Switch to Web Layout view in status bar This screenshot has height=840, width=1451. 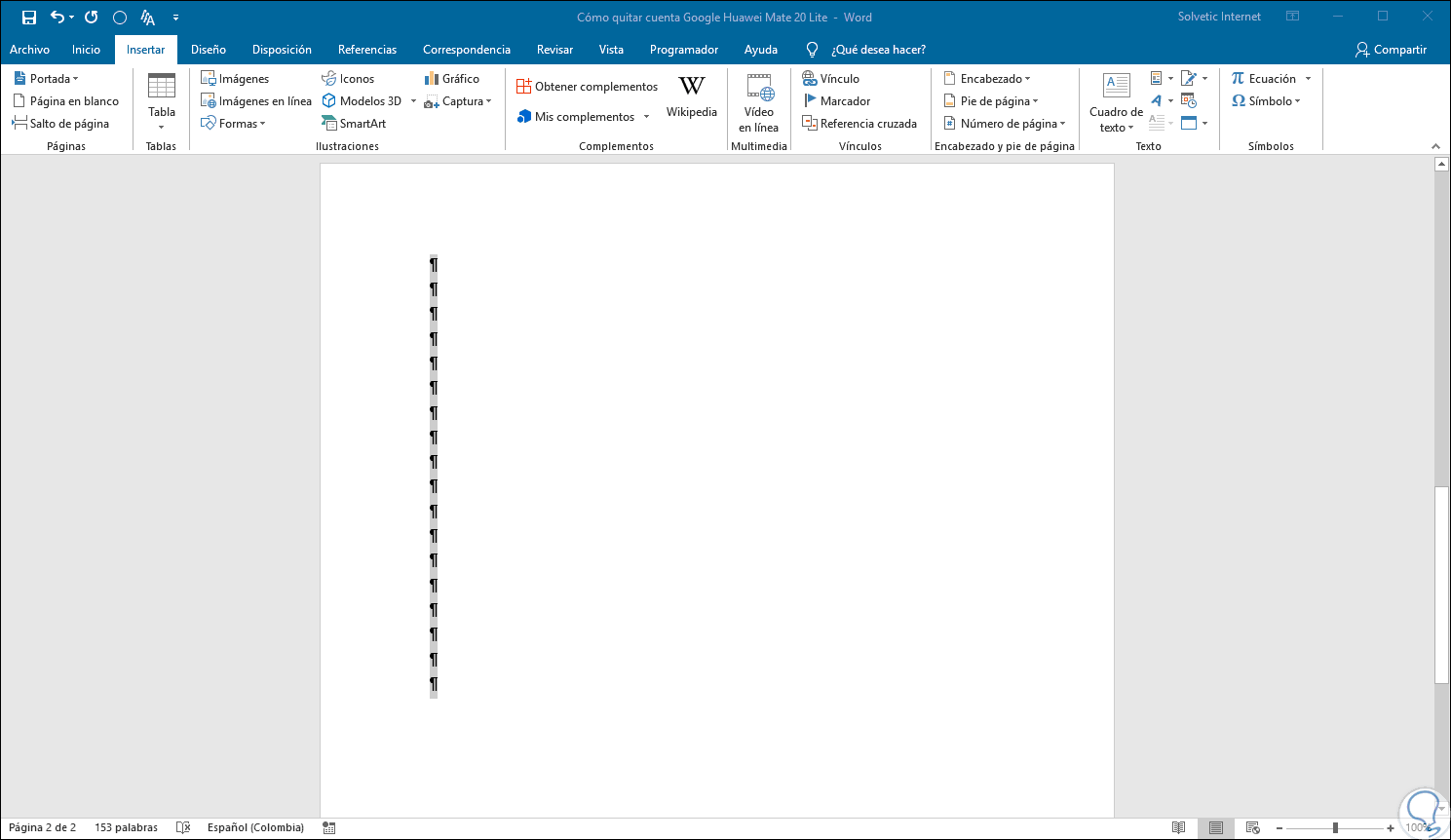point(1253,827)
